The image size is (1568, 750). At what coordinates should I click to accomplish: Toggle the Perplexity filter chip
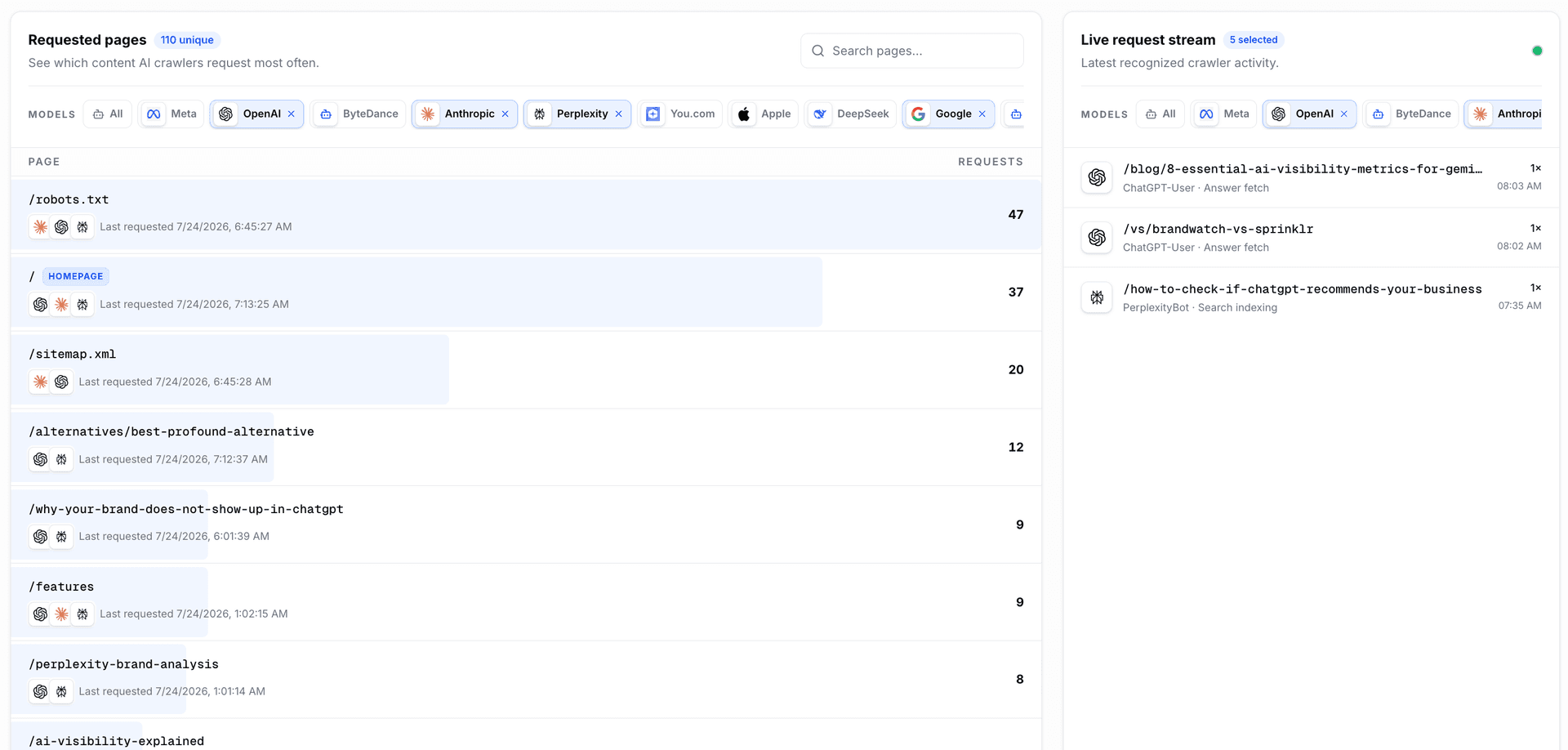[x=577, y=114]
